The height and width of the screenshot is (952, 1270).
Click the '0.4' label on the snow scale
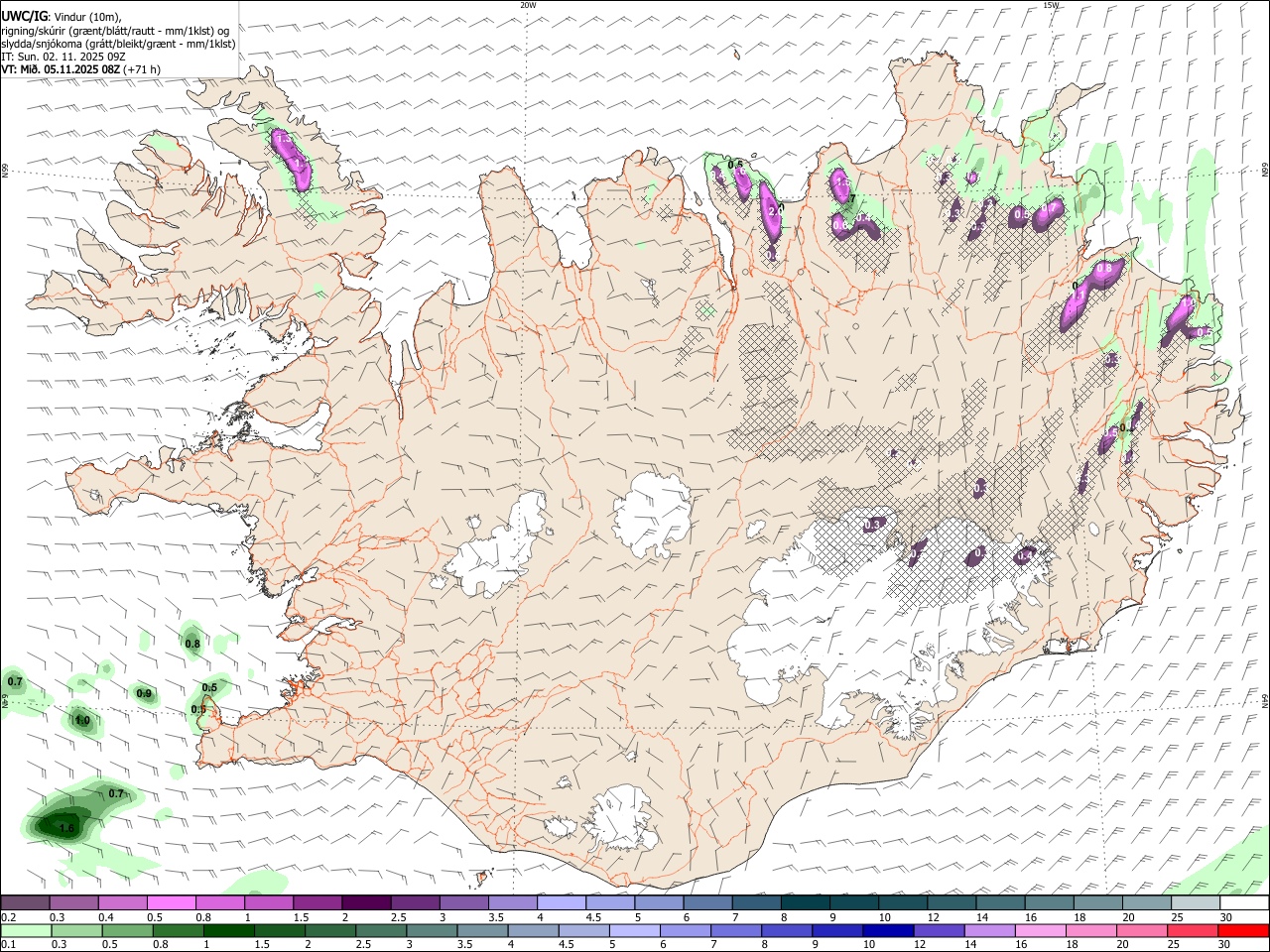point(106,917)
